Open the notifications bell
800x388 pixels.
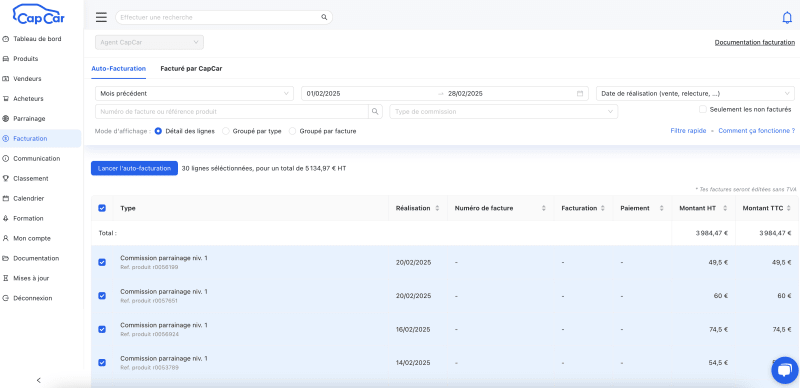coord(787,18)
